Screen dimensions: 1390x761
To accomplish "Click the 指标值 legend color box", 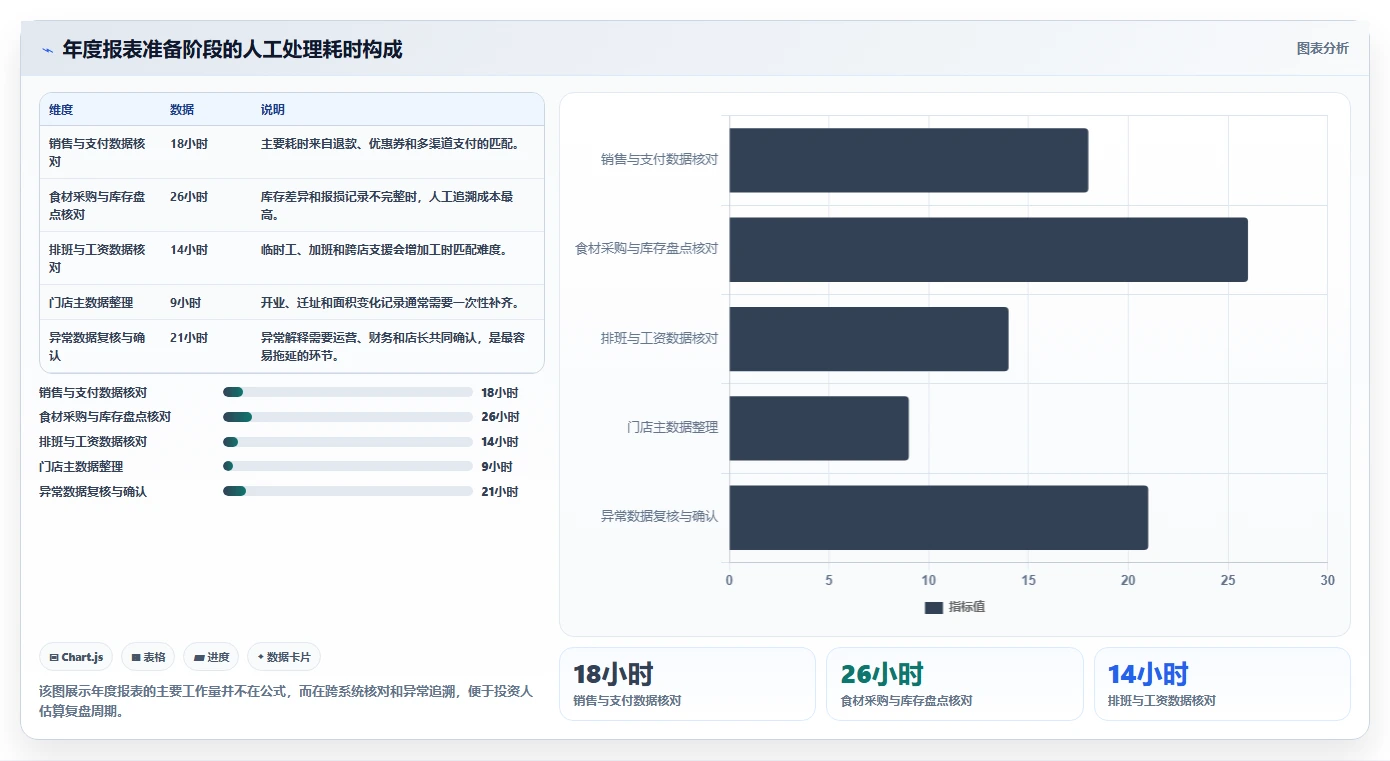I will 934,607.
